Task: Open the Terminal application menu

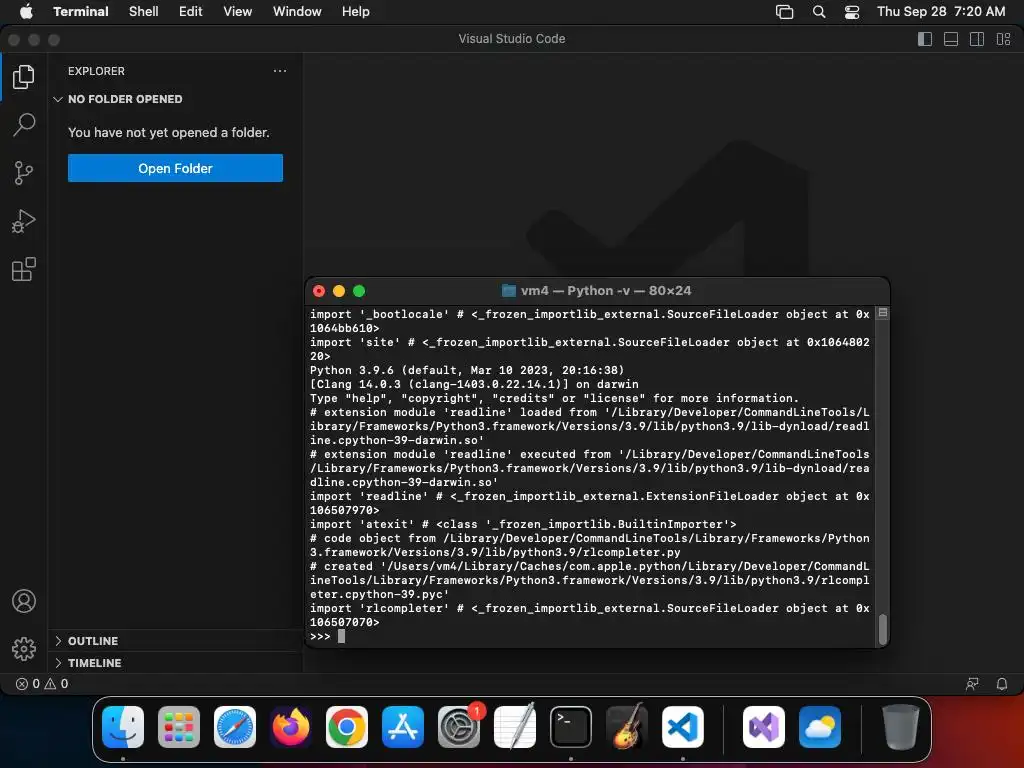Action: coord(81,11)
